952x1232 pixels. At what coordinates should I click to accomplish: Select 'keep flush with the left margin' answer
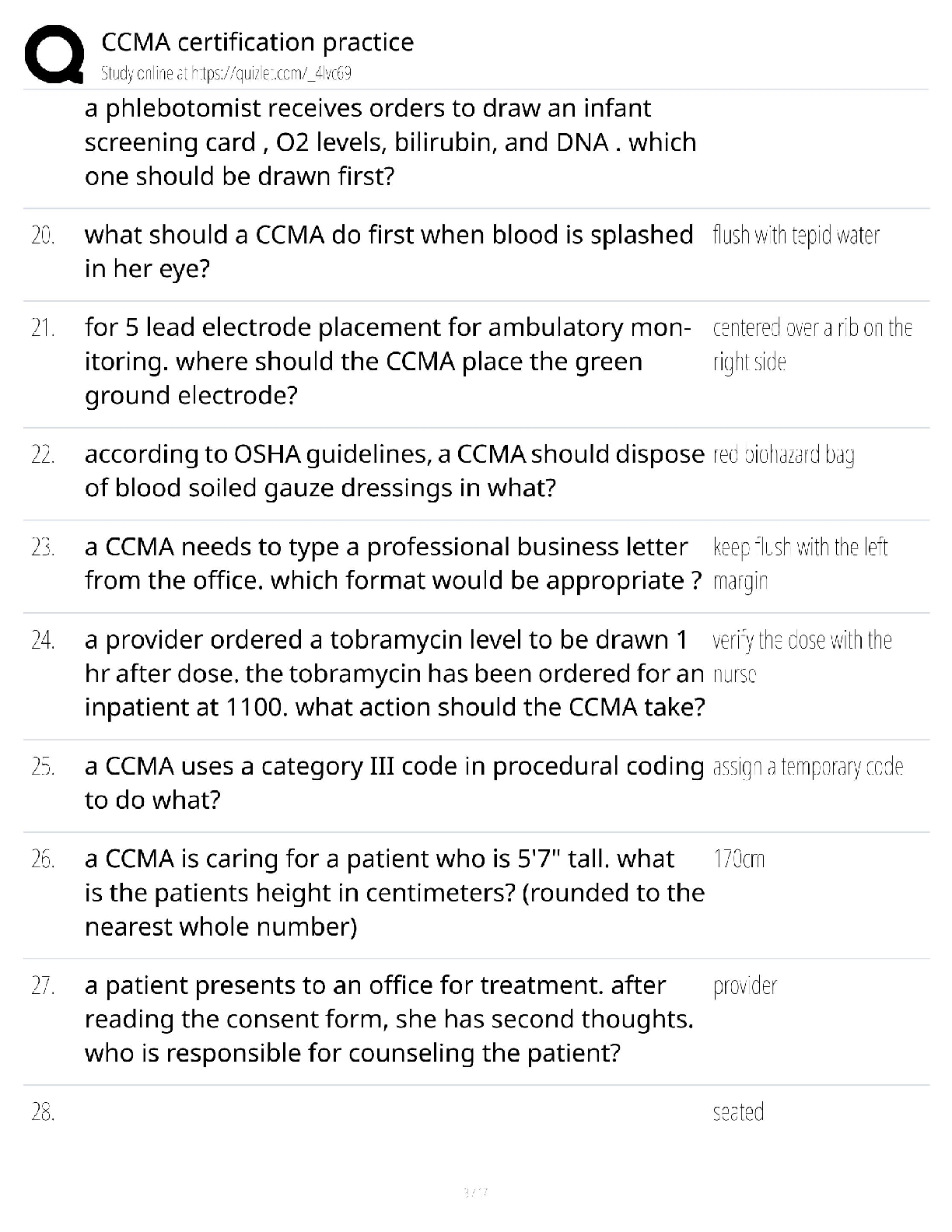pyautogui.click(x=800, y=564)
